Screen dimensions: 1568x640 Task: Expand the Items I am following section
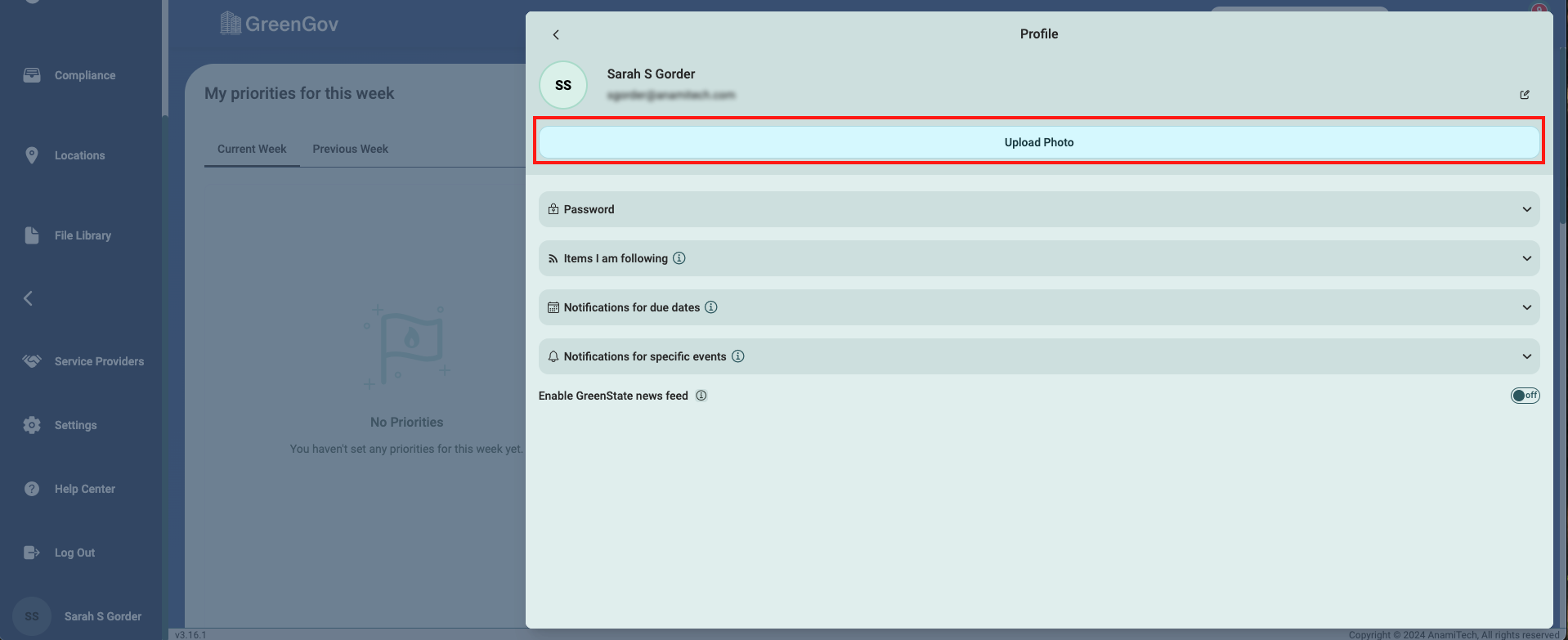point(1038,258)
